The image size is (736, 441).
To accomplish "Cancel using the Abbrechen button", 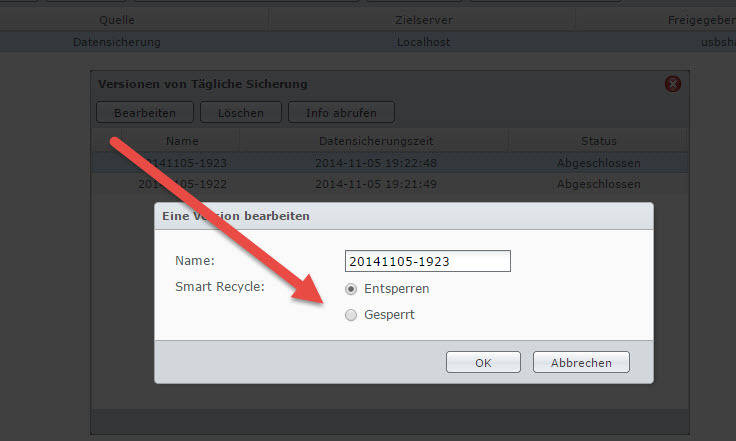I will [581, 362].
